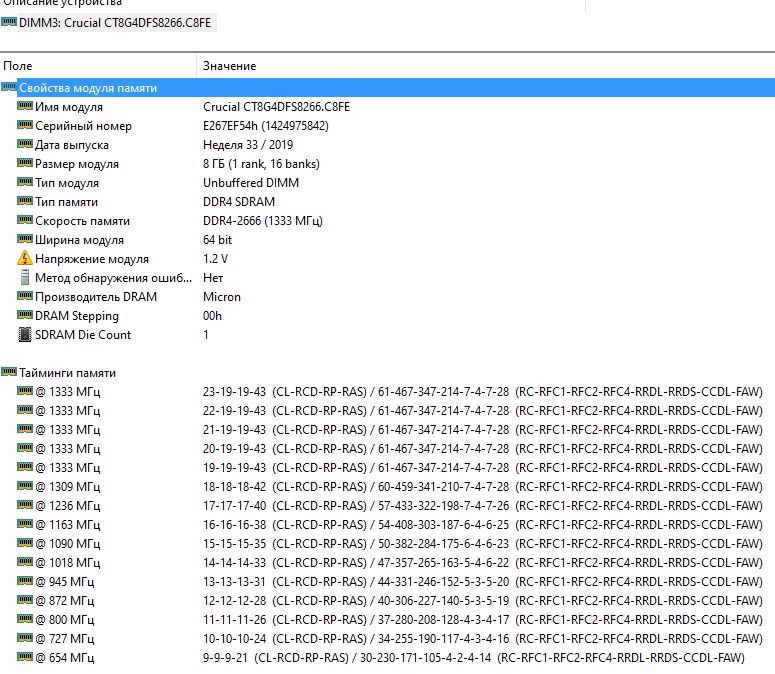The image size is (775, 674).
Task: Select the SDRAM Die Count field label
Action: (83, 335)
